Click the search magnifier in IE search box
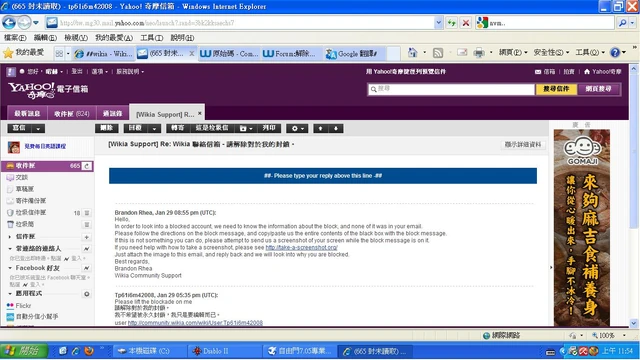 pos(622,23)
